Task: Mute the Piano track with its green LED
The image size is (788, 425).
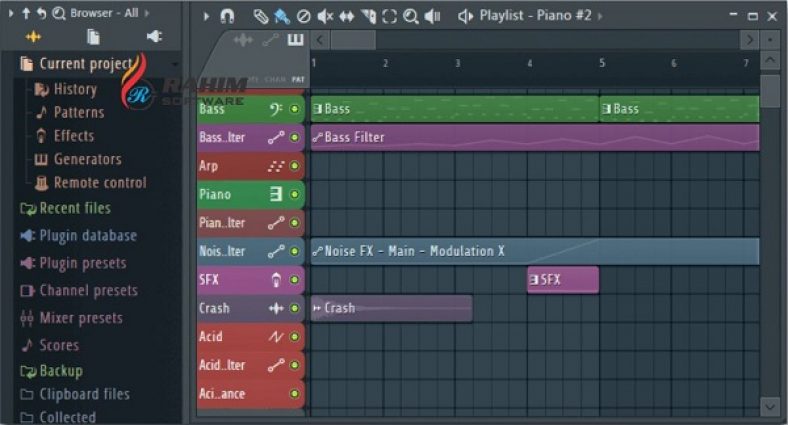Action: click(294, 194)
